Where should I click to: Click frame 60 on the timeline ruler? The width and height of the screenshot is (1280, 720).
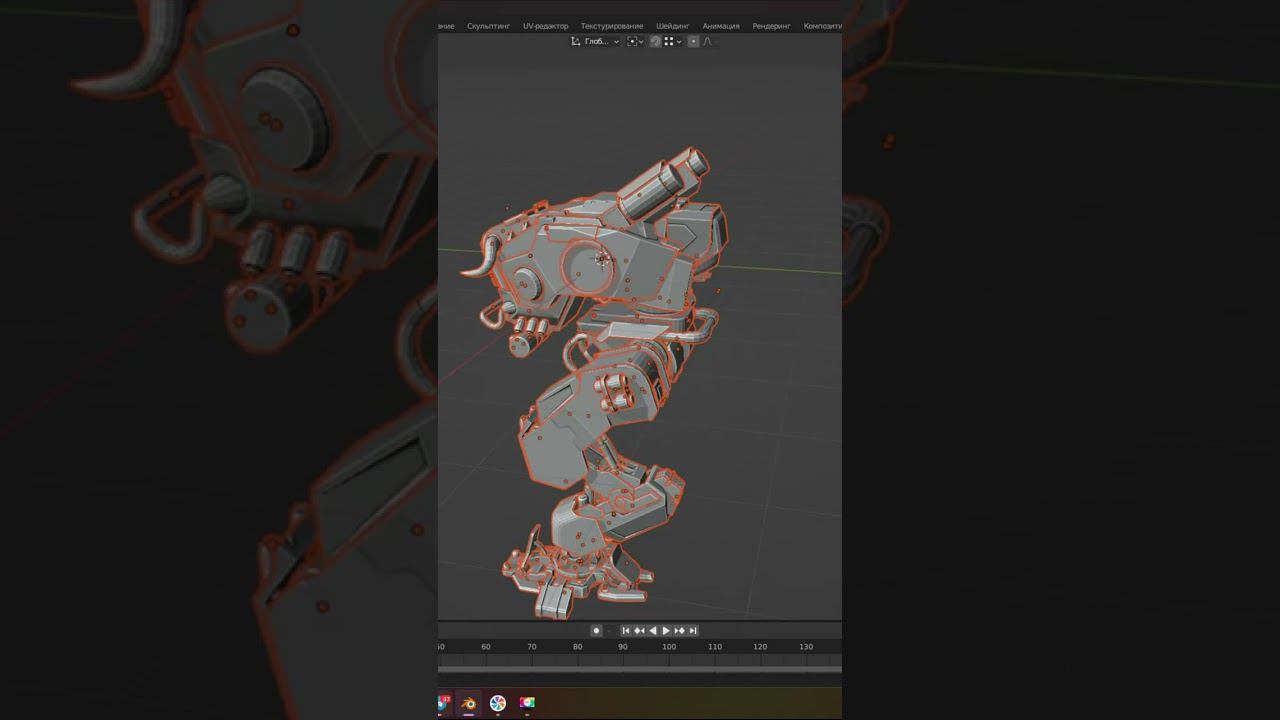click(x=486, y=647)
